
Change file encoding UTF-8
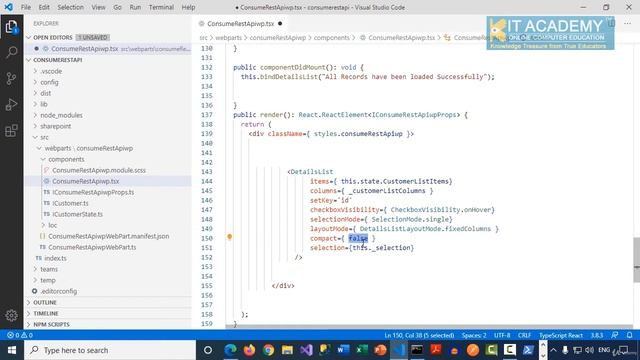click(502, 335)
